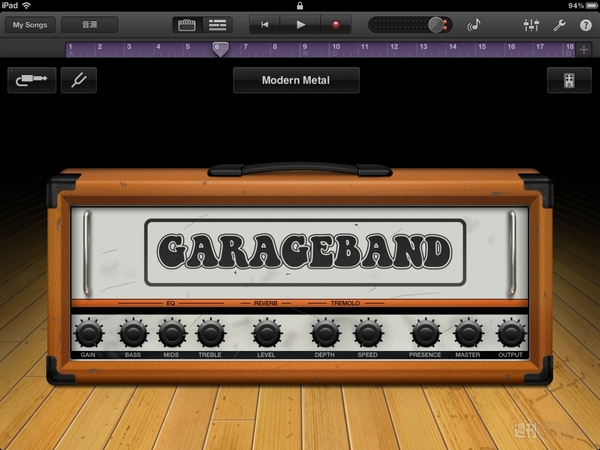Adjust the master volume slider

coord(435,25)
